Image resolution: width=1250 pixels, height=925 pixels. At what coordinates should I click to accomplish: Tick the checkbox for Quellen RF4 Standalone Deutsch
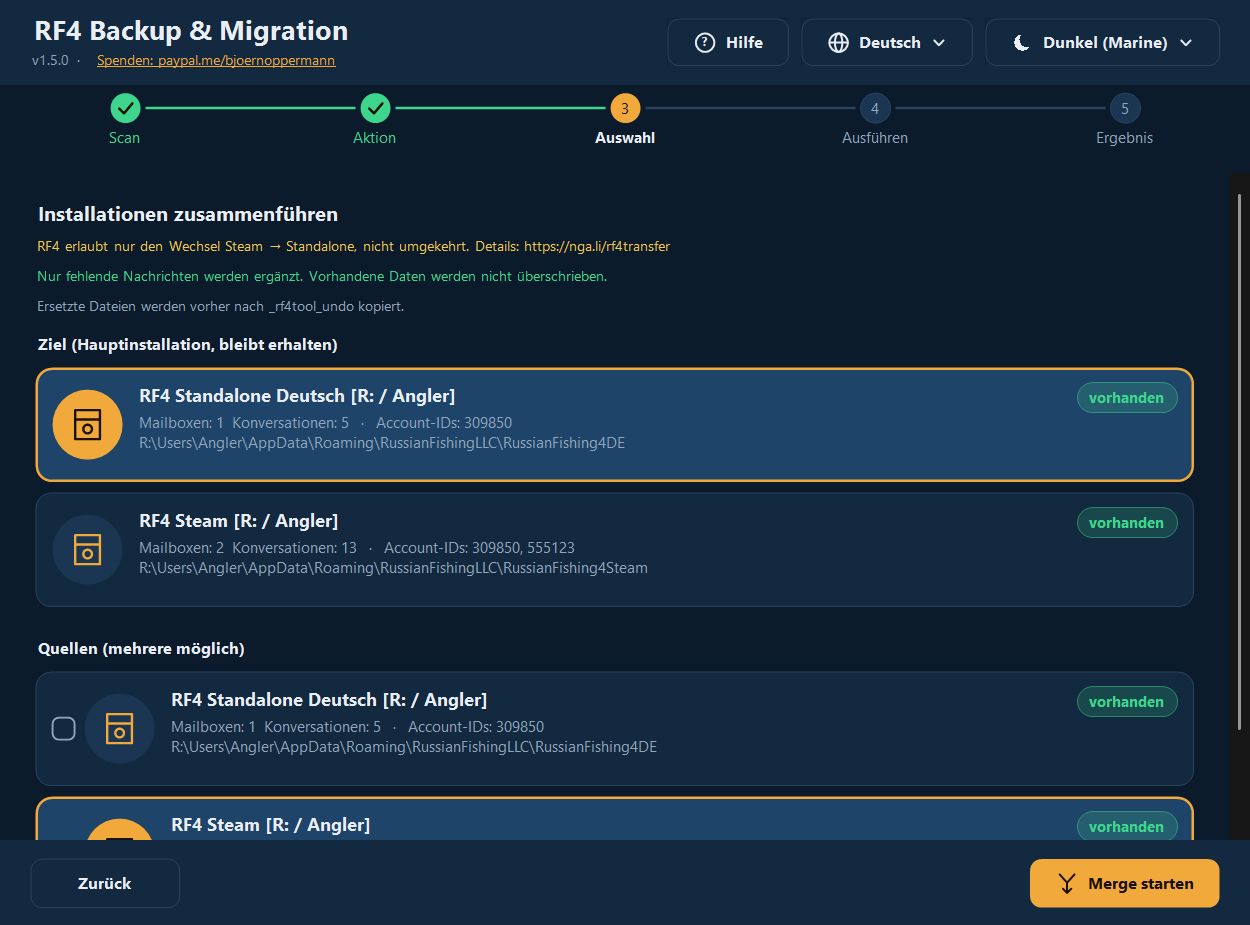(x=63, y=729)
